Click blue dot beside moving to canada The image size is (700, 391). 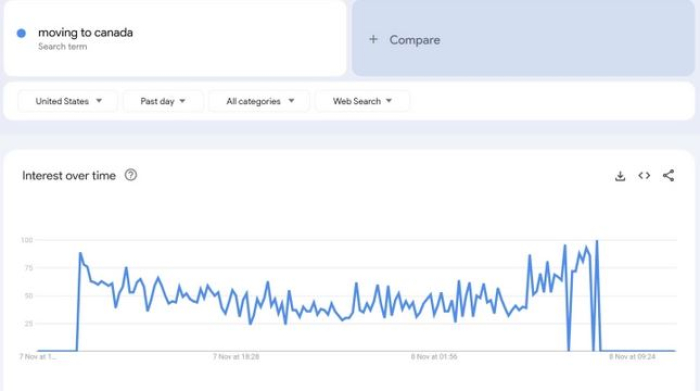21,33
